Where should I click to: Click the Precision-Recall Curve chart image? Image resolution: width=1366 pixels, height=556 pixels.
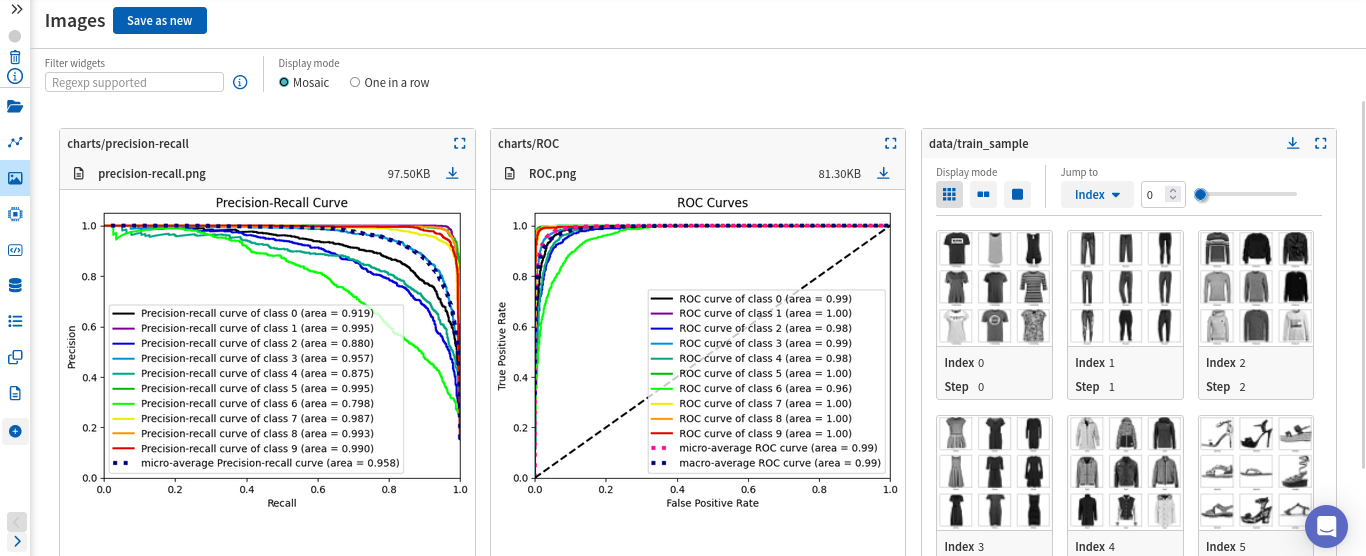268,352
